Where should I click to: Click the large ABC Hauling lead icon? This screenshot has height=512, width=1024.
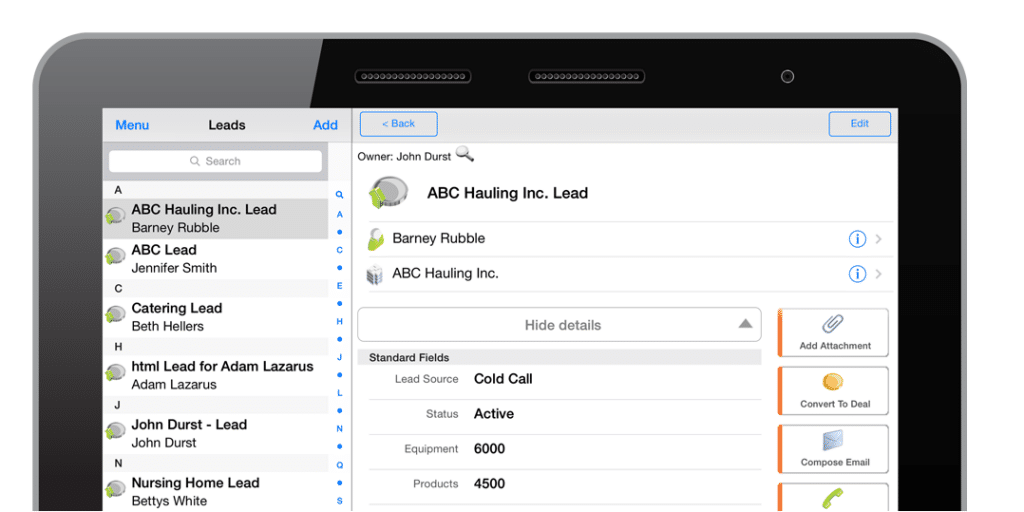(x=387, y=192)
